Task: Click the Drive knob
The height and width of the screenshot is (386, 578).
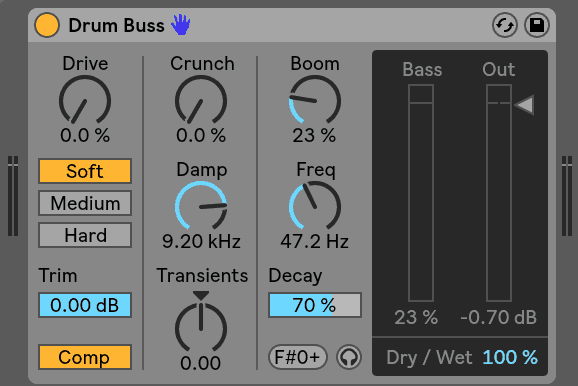Action: click(x=85, y=100)
